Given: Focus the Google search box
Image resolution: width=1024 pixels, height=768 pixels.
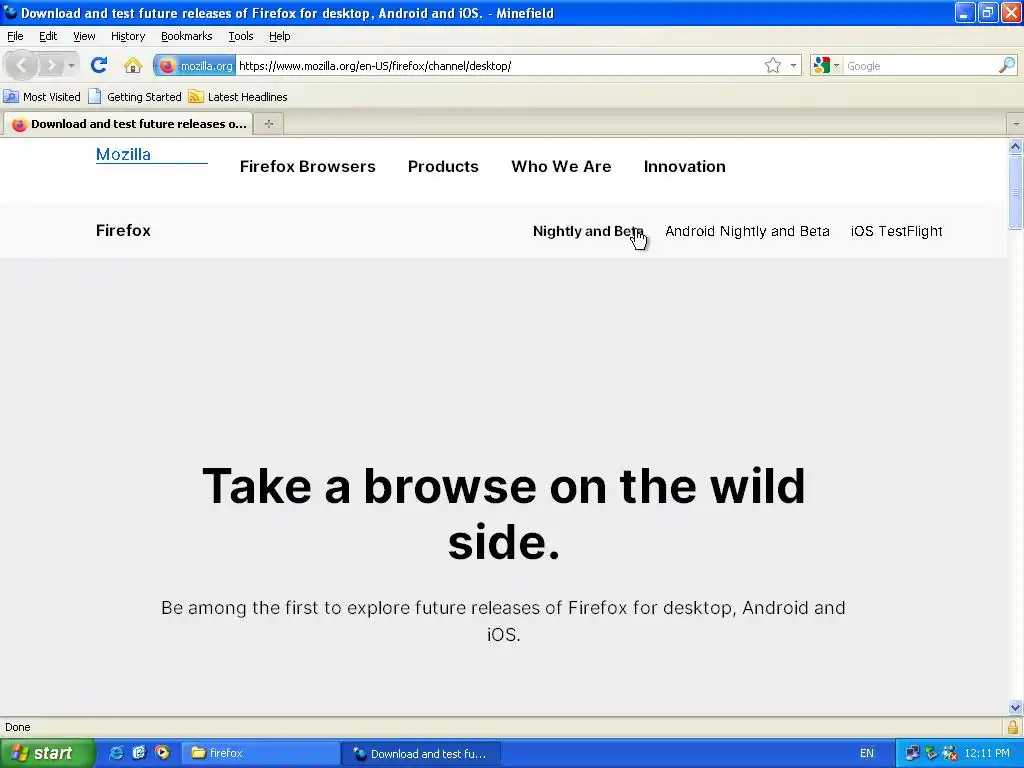Looking at the screenshot, I should [920, 66].
